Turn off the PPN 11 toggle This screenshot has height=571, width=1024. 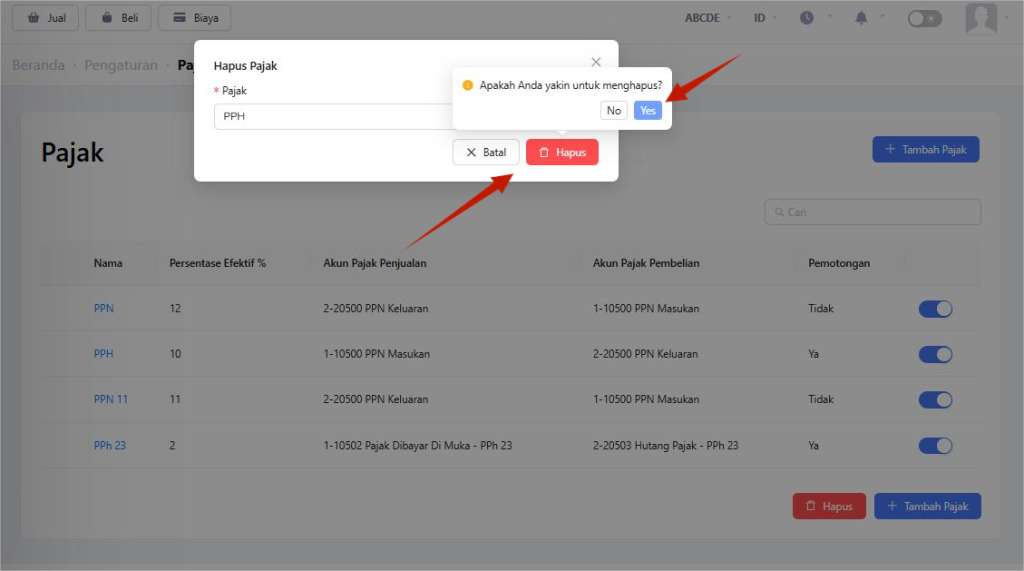(x=935, y=400)
